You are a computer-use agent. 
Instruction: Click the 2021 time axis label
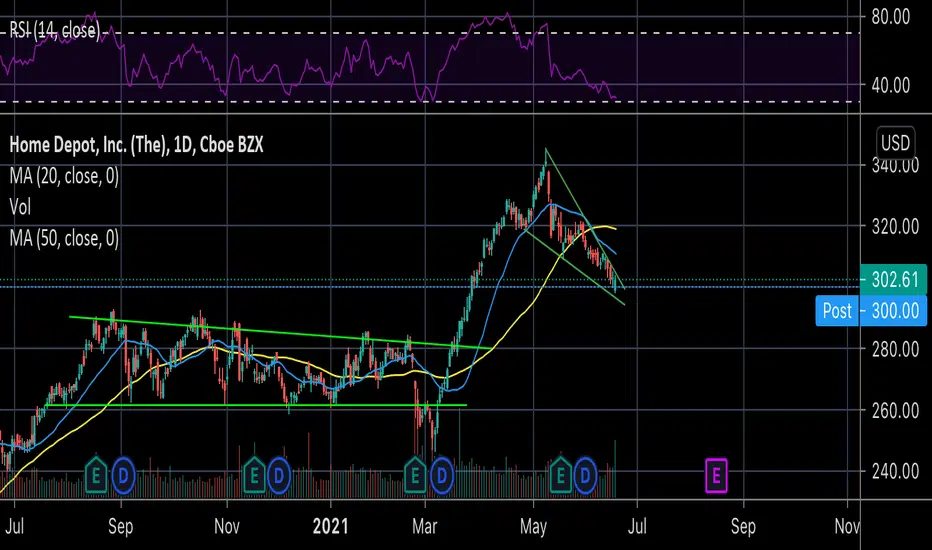[330, 526]
